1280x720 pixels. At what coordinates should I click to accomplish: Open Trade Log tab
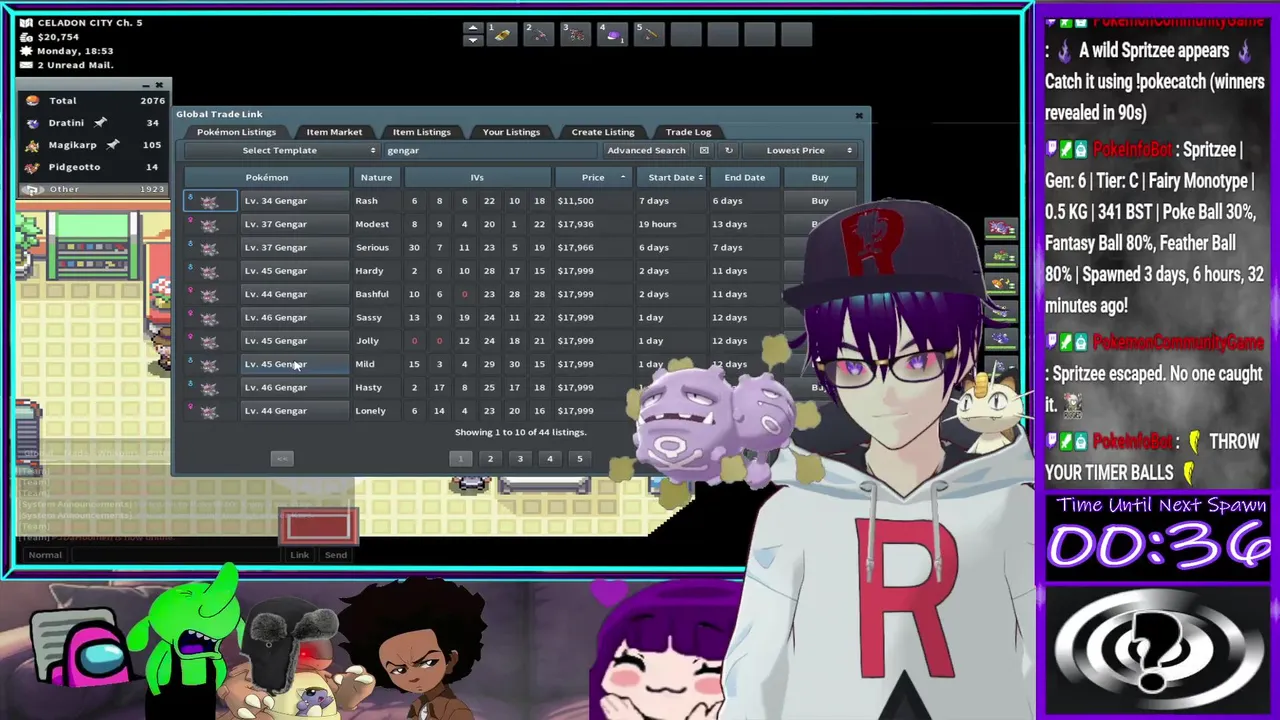tap(688, 132)
